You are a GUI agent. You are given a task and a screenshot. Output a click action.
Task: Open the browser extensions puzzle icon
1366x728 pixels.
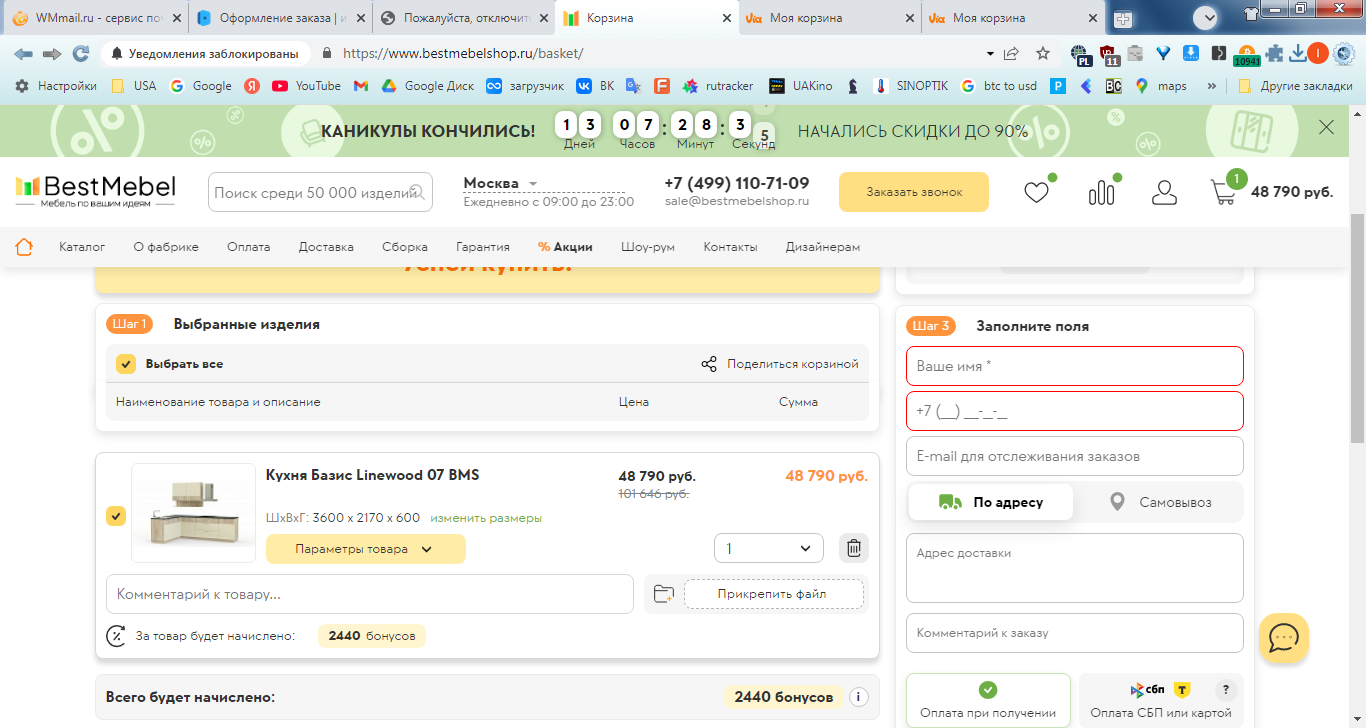[1273, 53]
